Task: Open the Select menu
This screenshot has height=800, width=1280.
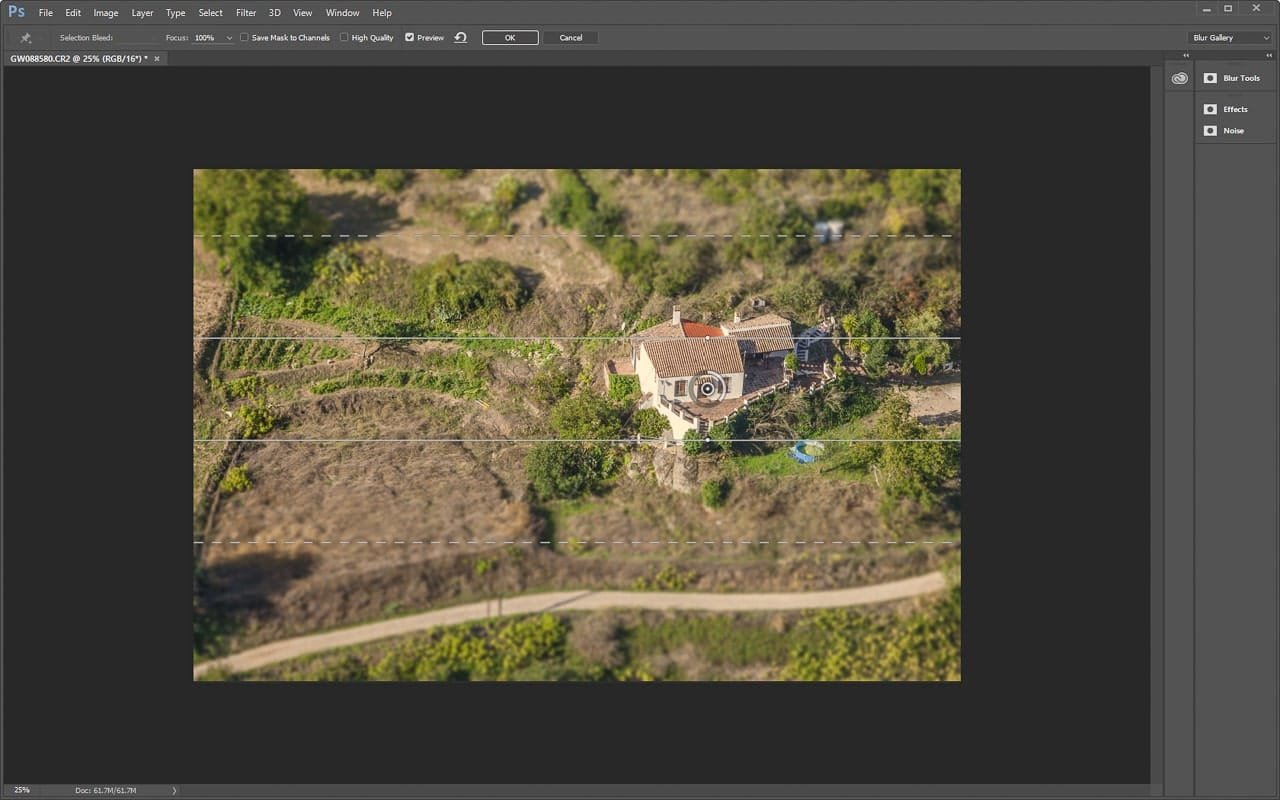Action: [210, 13]
